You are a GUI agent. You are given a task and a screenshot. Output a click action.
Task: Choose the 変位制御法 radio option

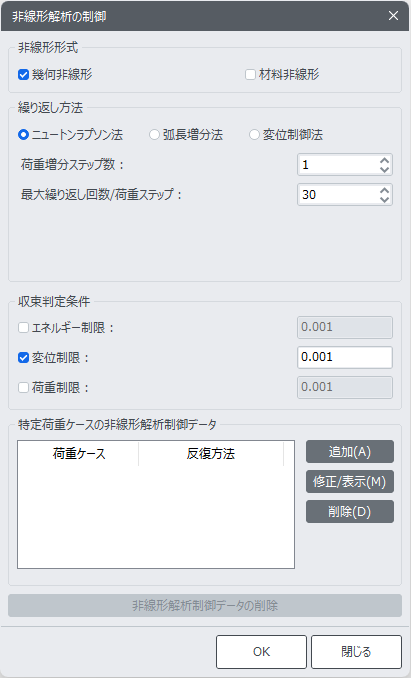click(254, 135)
